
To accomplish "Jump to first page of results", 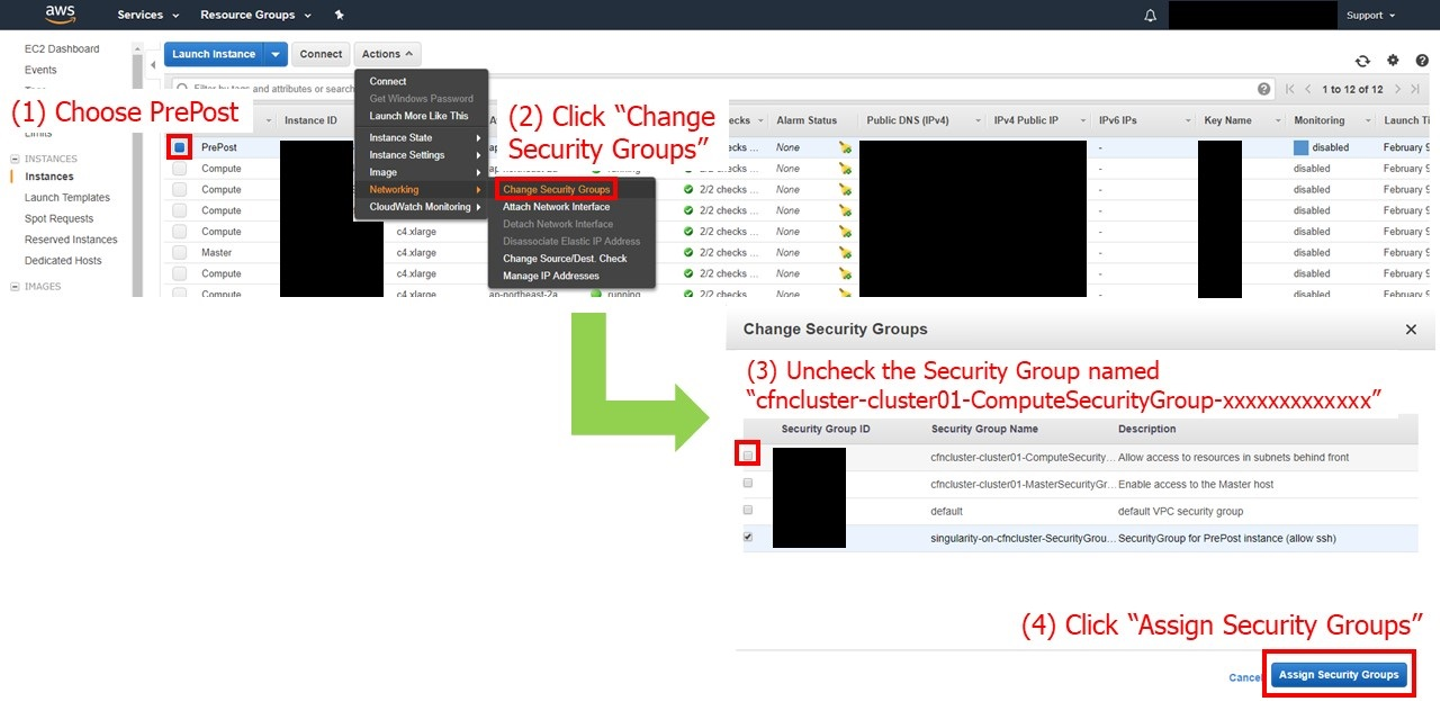I will pyautogui.click(x=1290, y=89).
